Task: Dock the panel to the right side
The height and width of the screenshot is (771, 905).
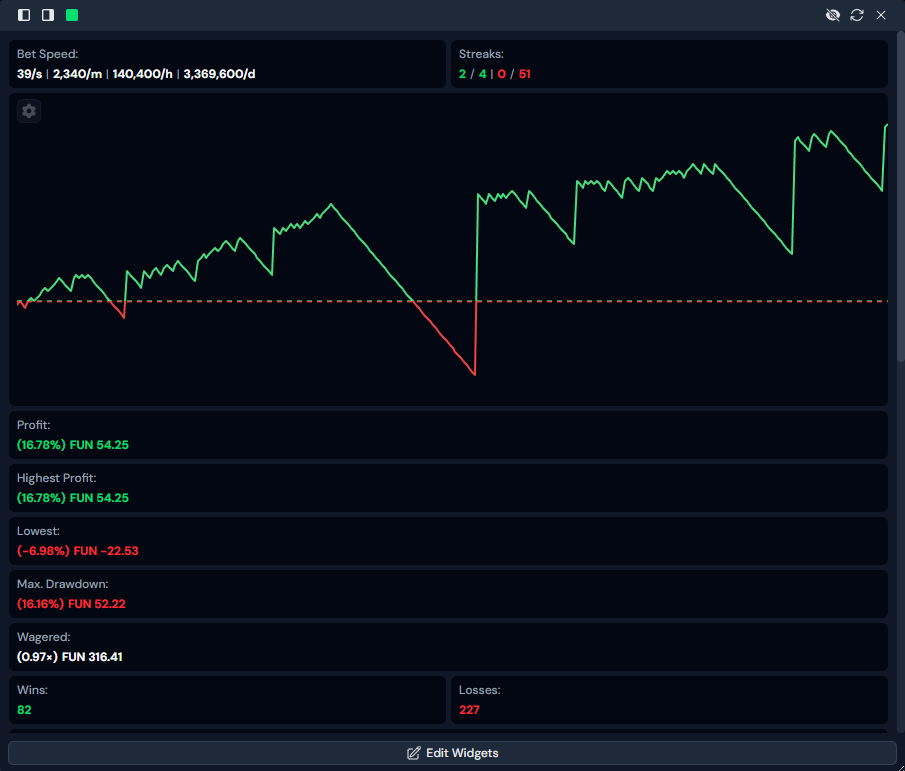Action: pyautogui.click(x=47, y=15)
